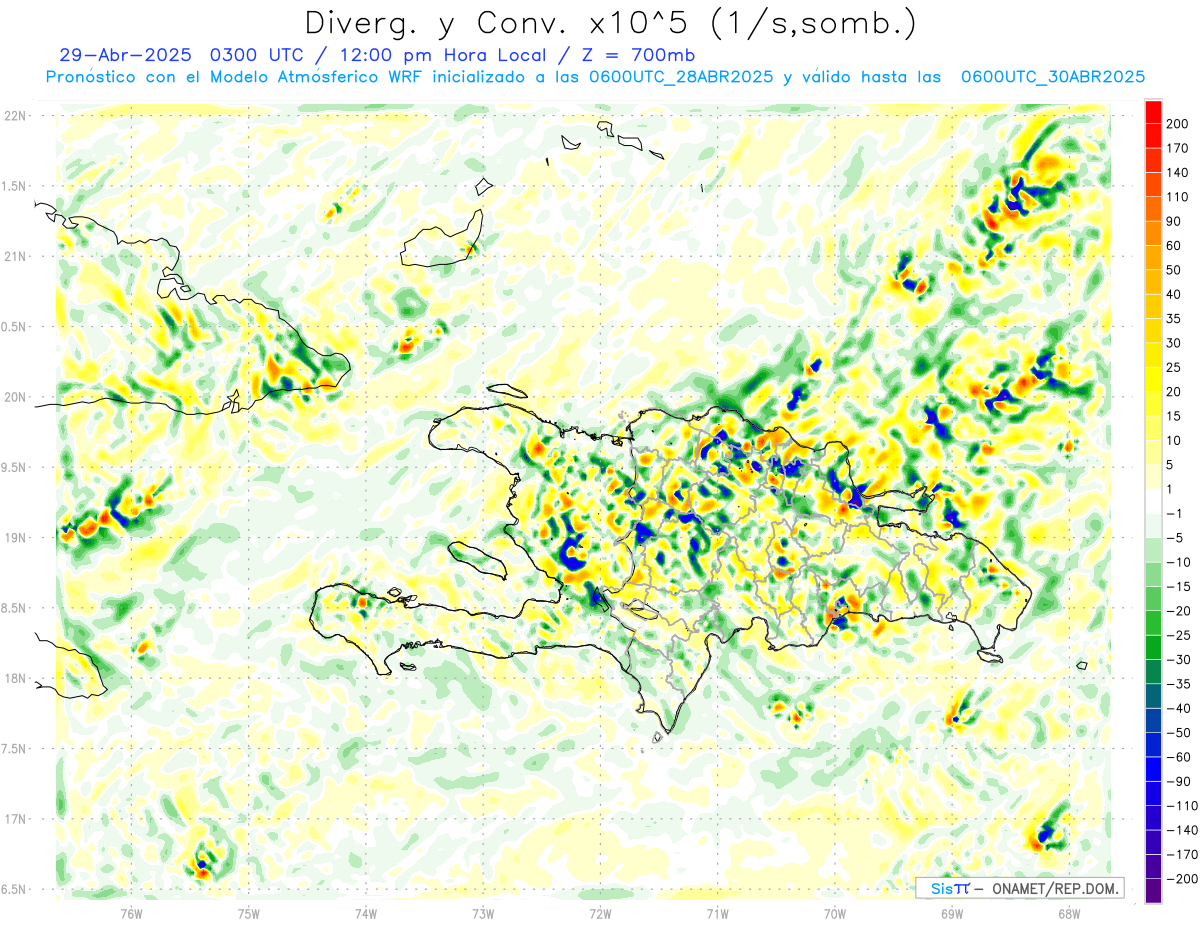Click the dark red swatch above 200
The height and width of the screenshot is (927, 1200).
click(x=1153, y=112)
